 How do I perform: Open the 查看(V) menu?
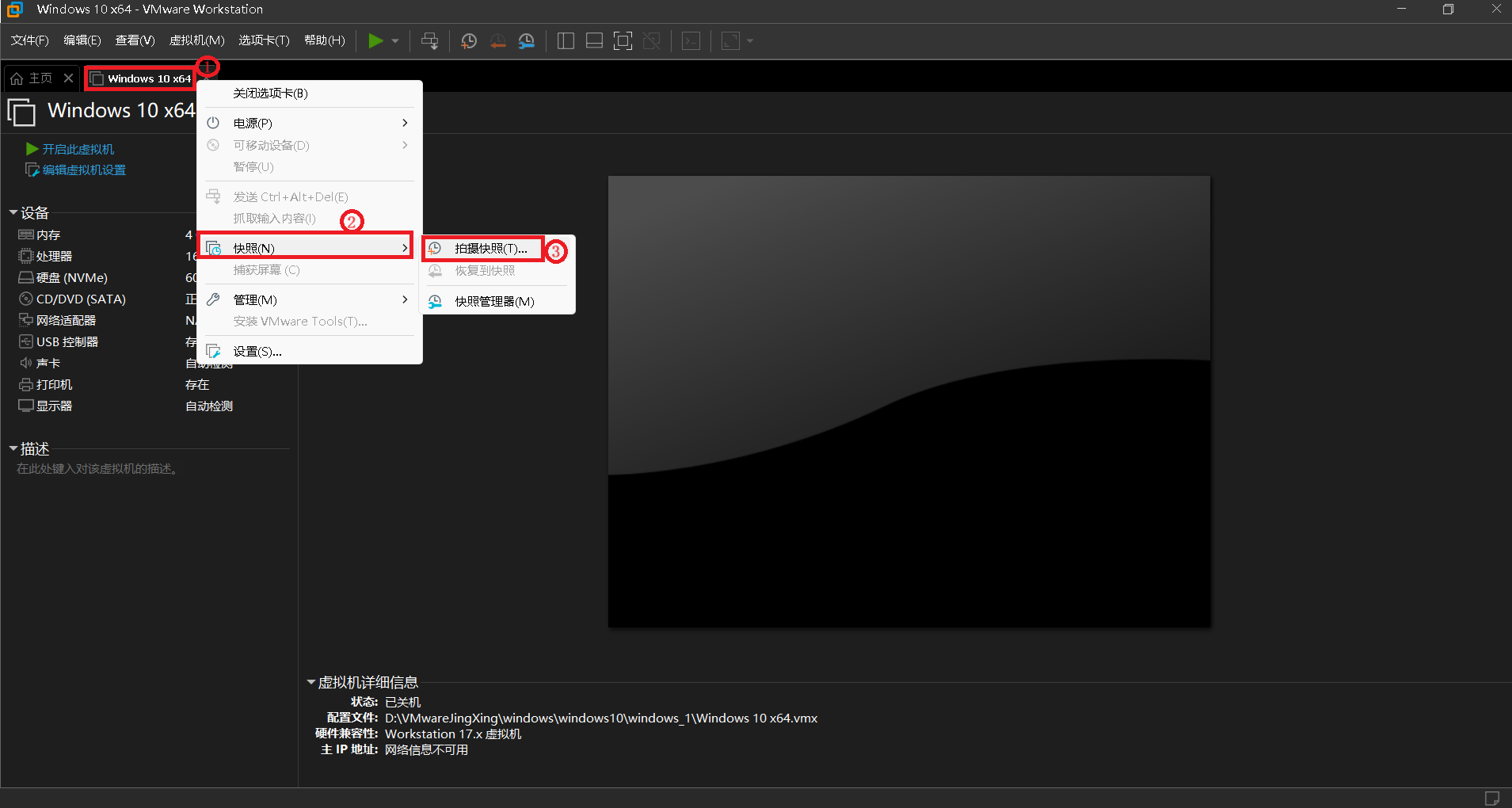pyautogui.click(x=135, y=40)
